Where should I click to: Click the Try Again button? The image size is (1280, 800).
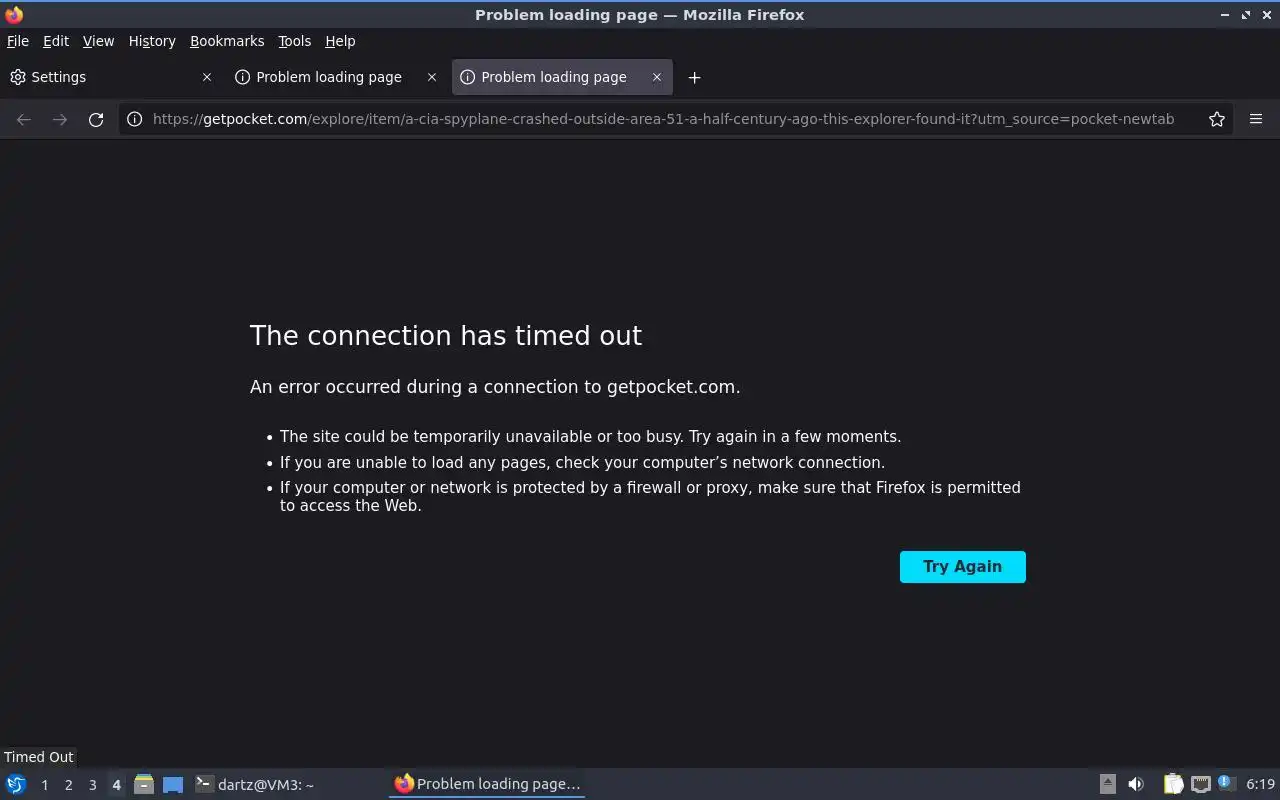[963, 567]
